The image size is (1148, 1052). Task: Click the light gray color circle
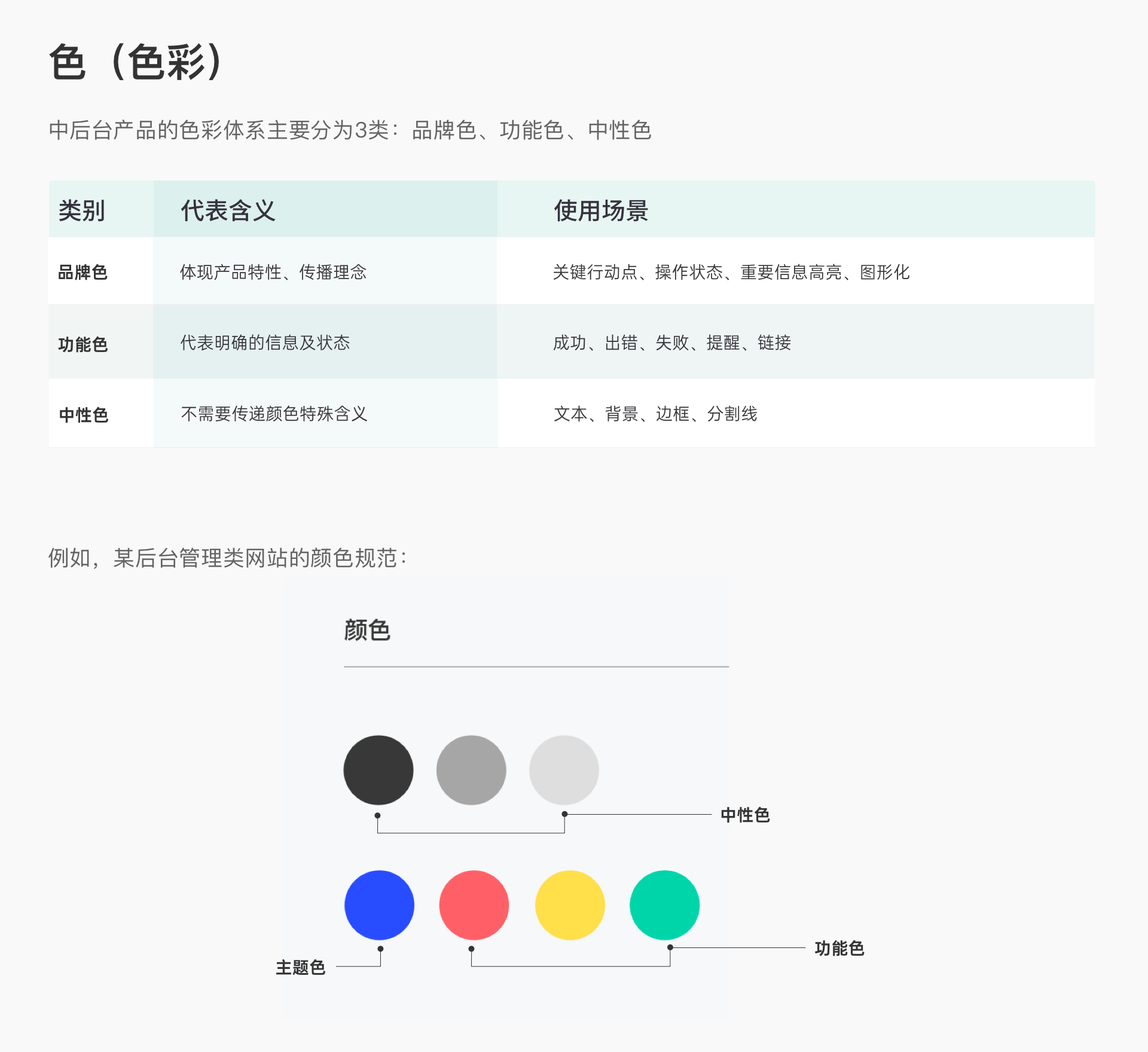click(x=564, y=770)
